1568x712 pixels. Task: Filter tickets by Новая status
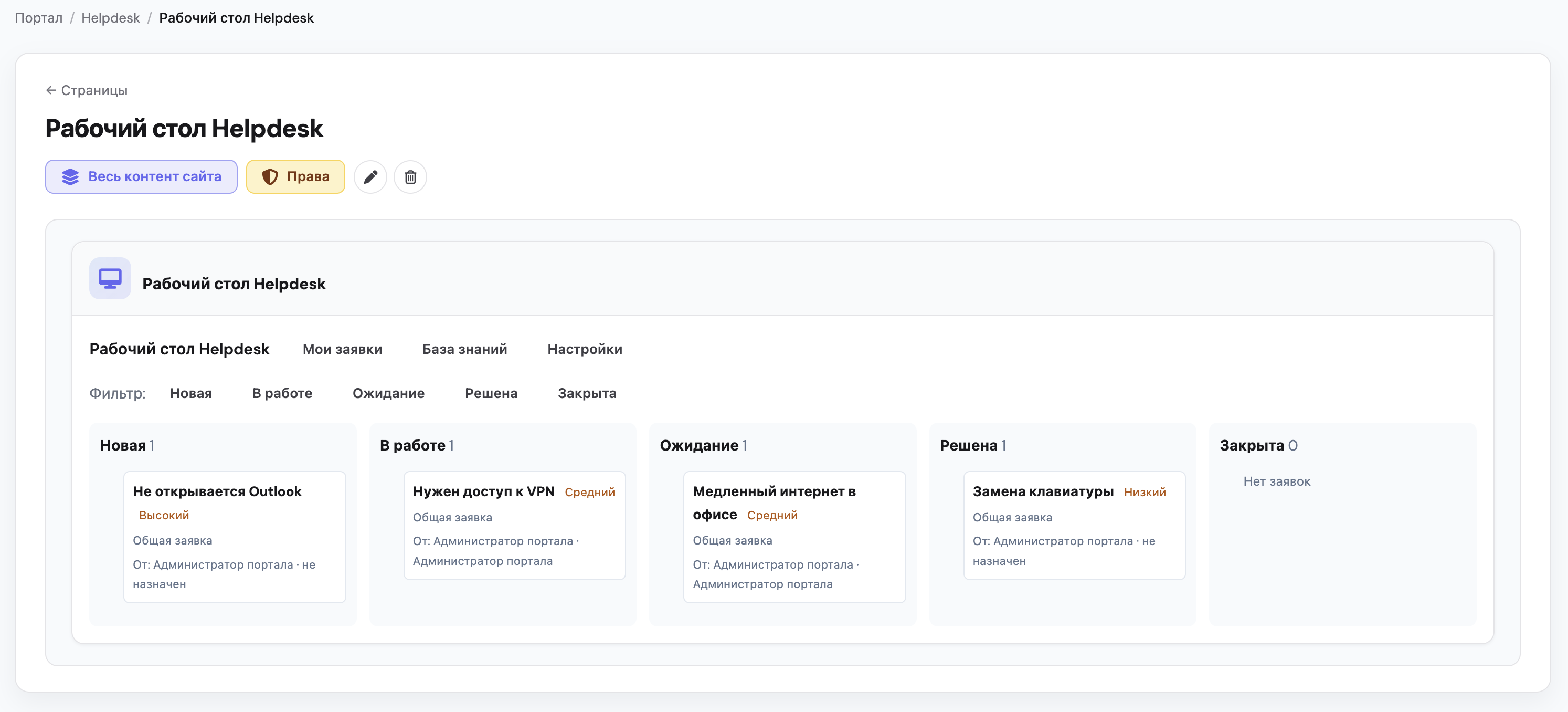coord(191,393)
